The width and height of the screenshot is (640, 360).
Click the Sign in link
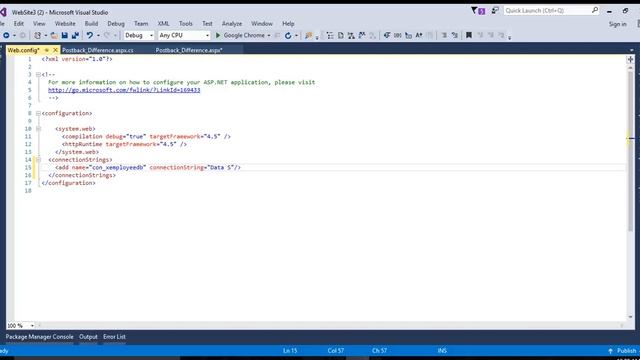point(618,24)
